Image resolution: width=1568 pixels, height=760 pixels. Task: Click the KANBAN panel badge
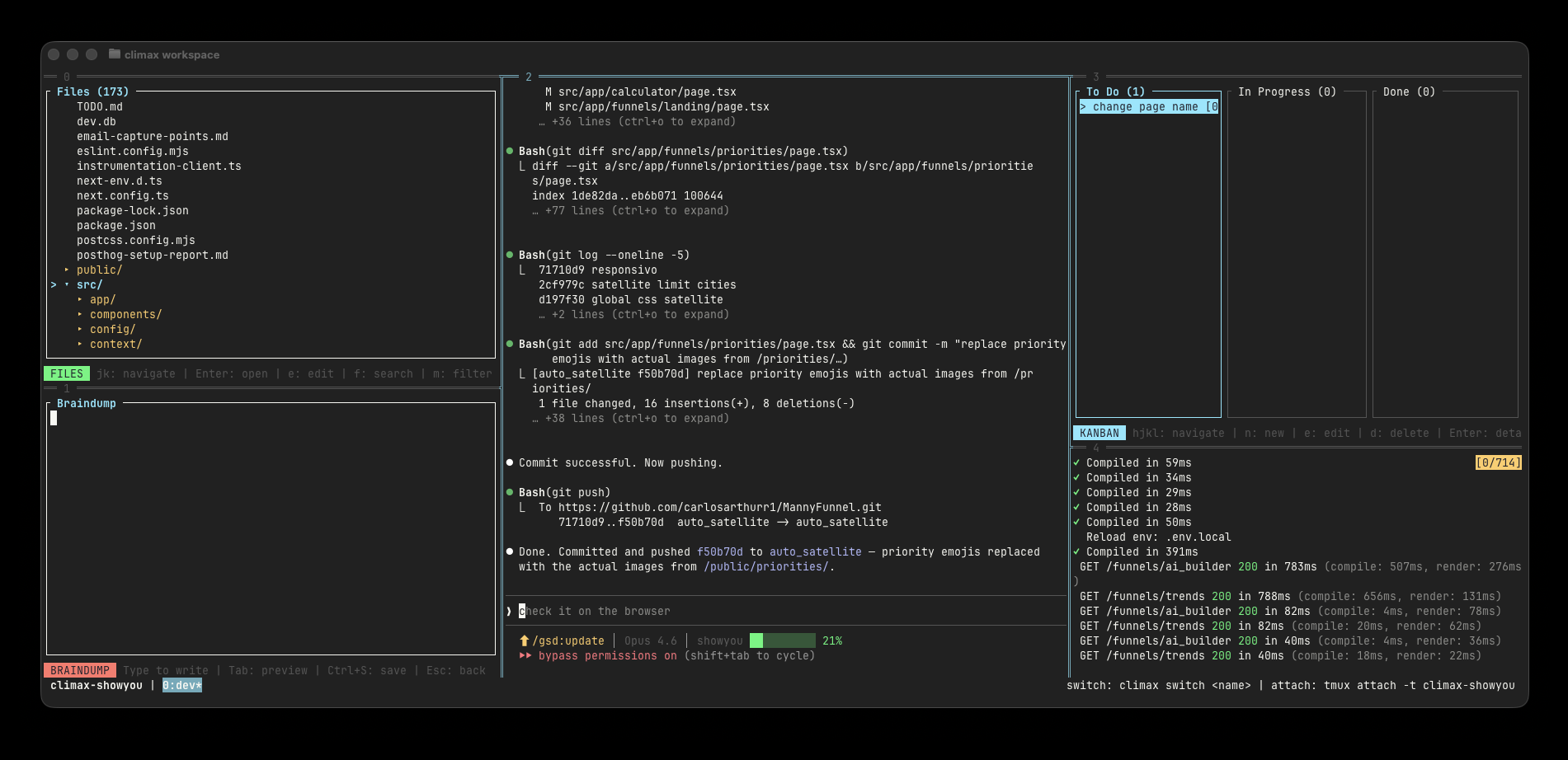(x=1098, y=432)
